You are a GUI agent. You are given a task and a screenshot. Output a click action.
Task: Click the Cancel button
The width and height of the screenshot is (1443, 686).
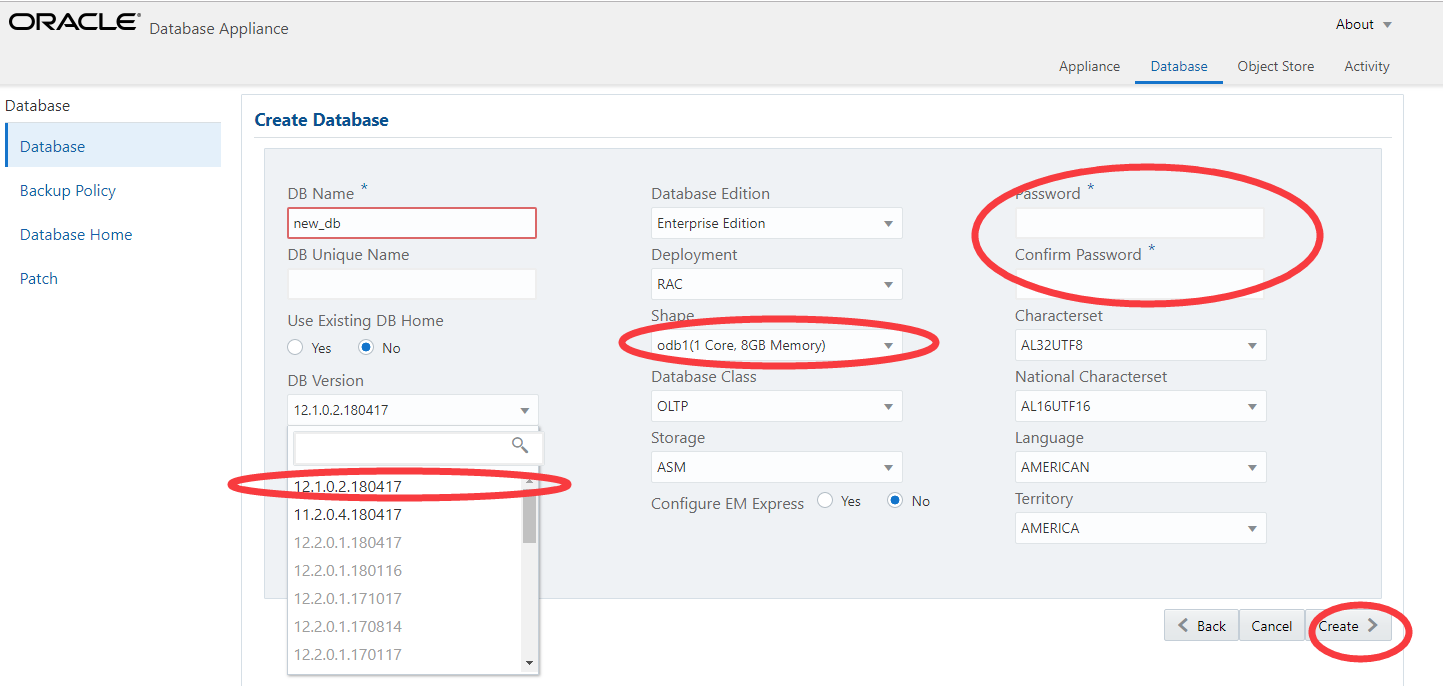coord(1272,626)
